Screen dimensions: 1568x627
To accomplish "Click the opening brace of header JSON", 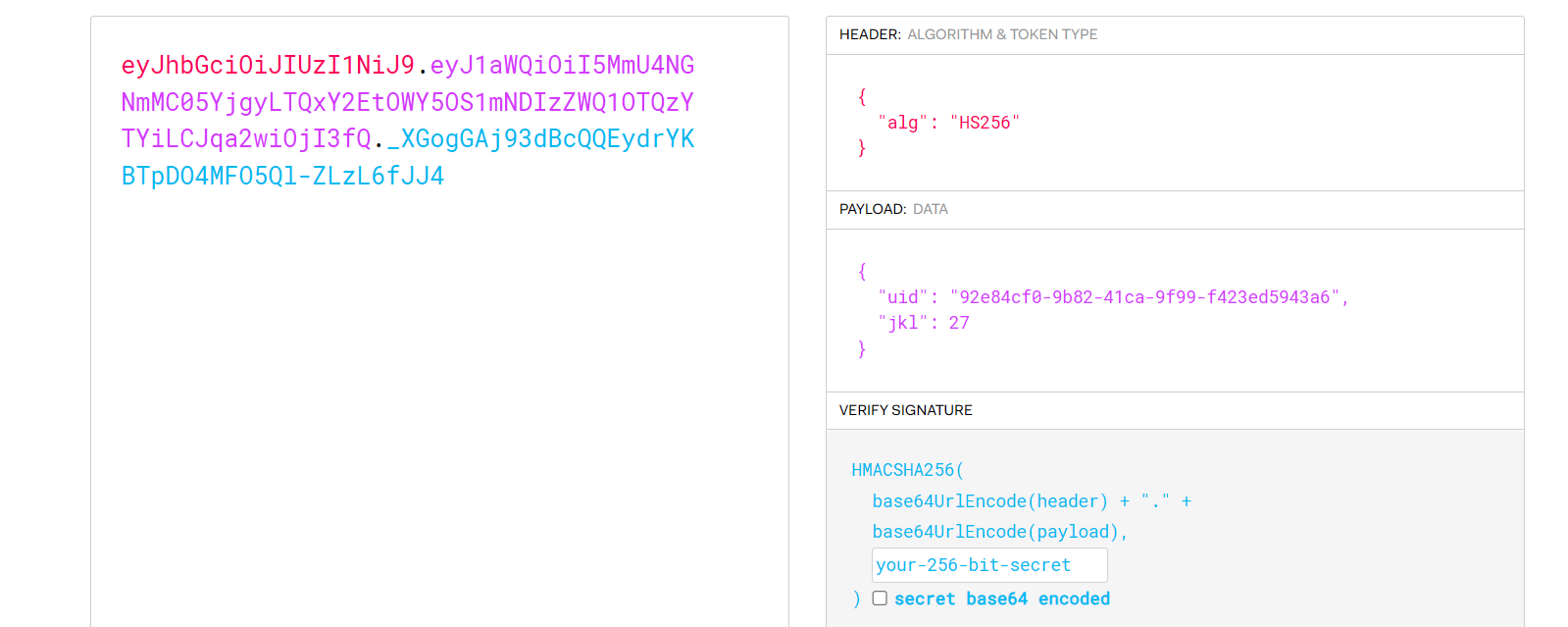I will click(862, 96).
